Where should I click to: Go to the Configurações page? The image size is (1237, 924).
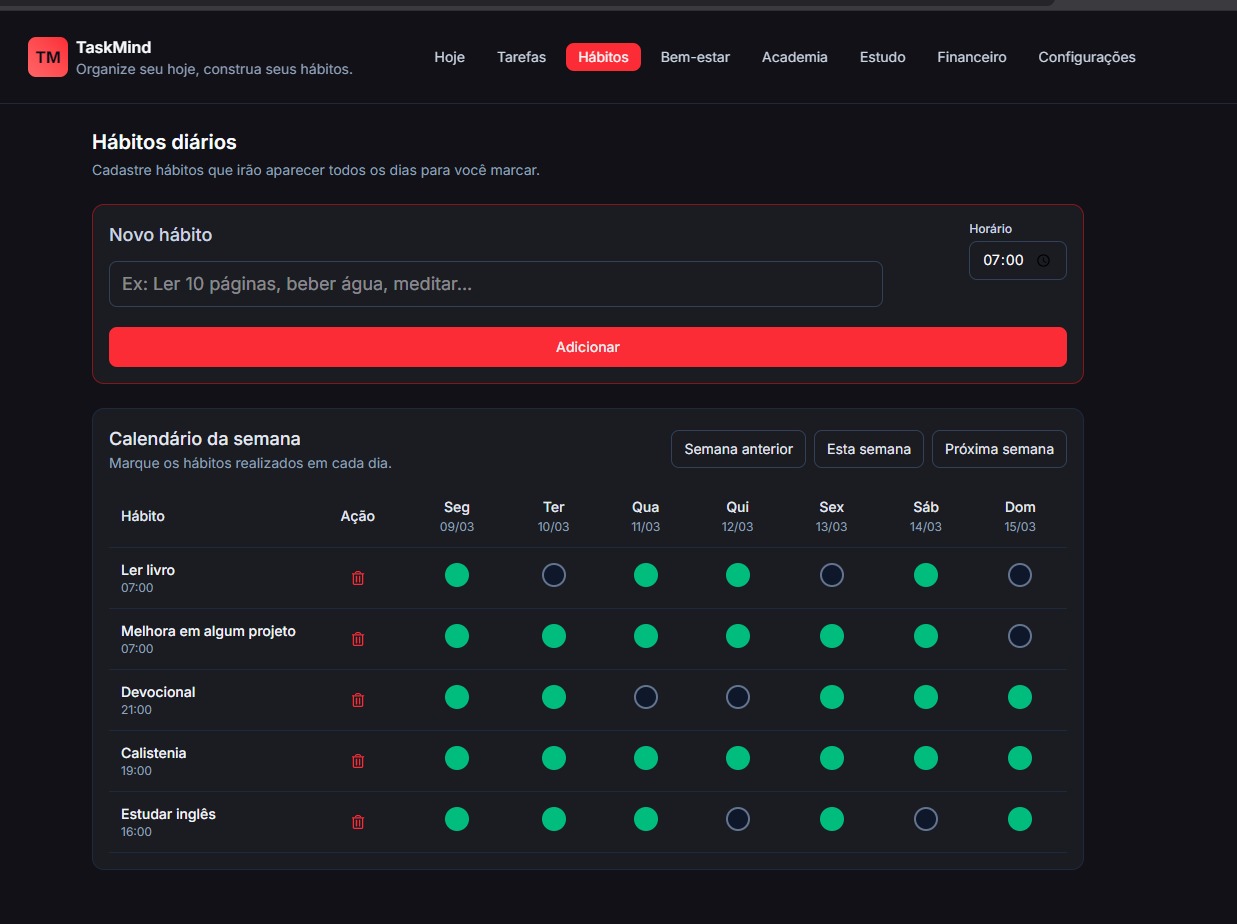[1086, 57]
